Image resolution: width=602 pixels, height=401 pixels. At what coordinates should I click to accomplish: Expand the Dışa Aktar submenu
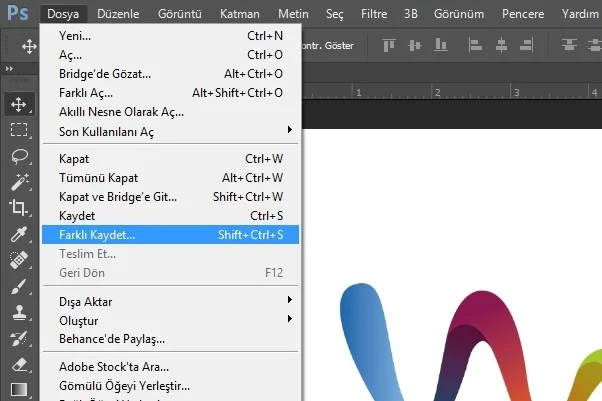click(x=170, y=302)
